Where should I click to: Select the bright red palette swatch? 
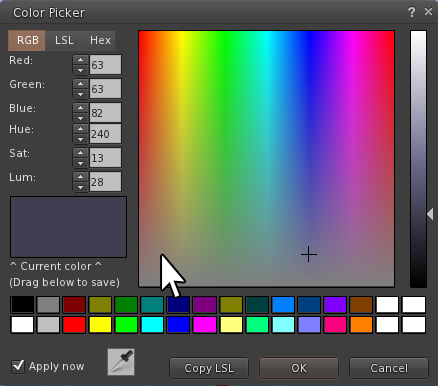tap(74, 325)
